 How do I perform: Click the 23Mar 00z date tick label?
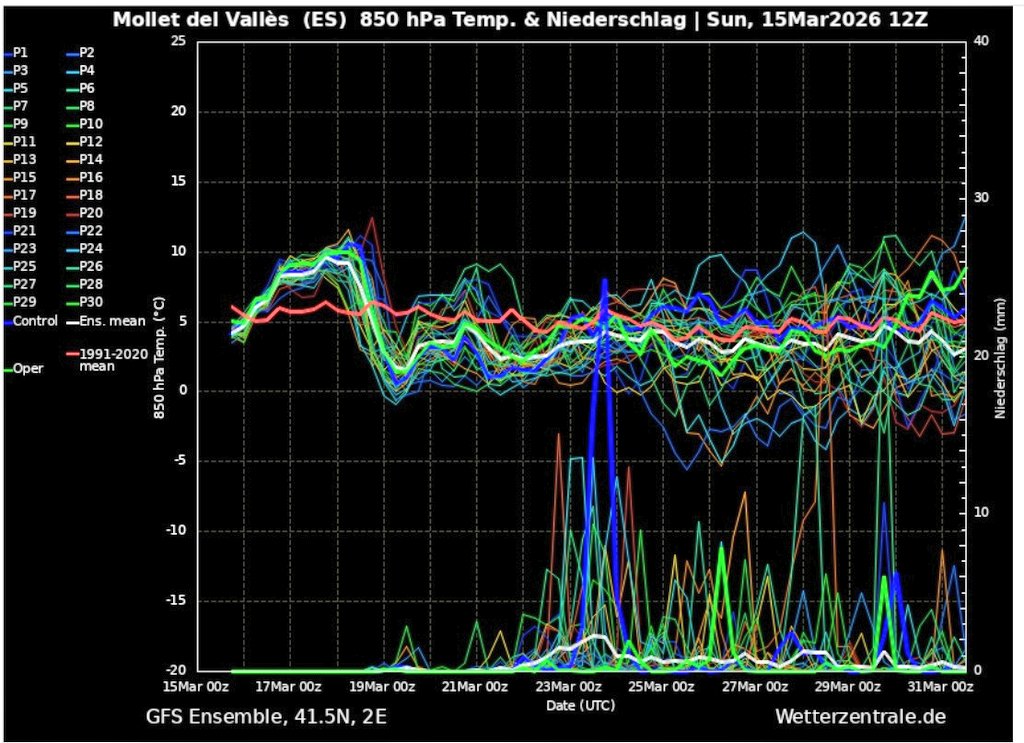tap(568, 687)
